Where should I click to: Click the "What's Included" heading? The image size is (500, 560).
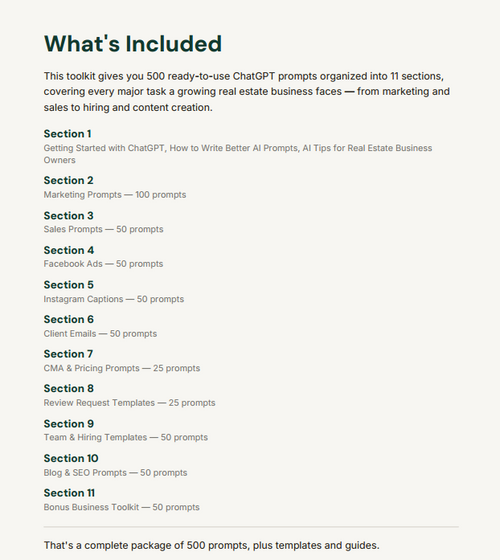point(133,44)
